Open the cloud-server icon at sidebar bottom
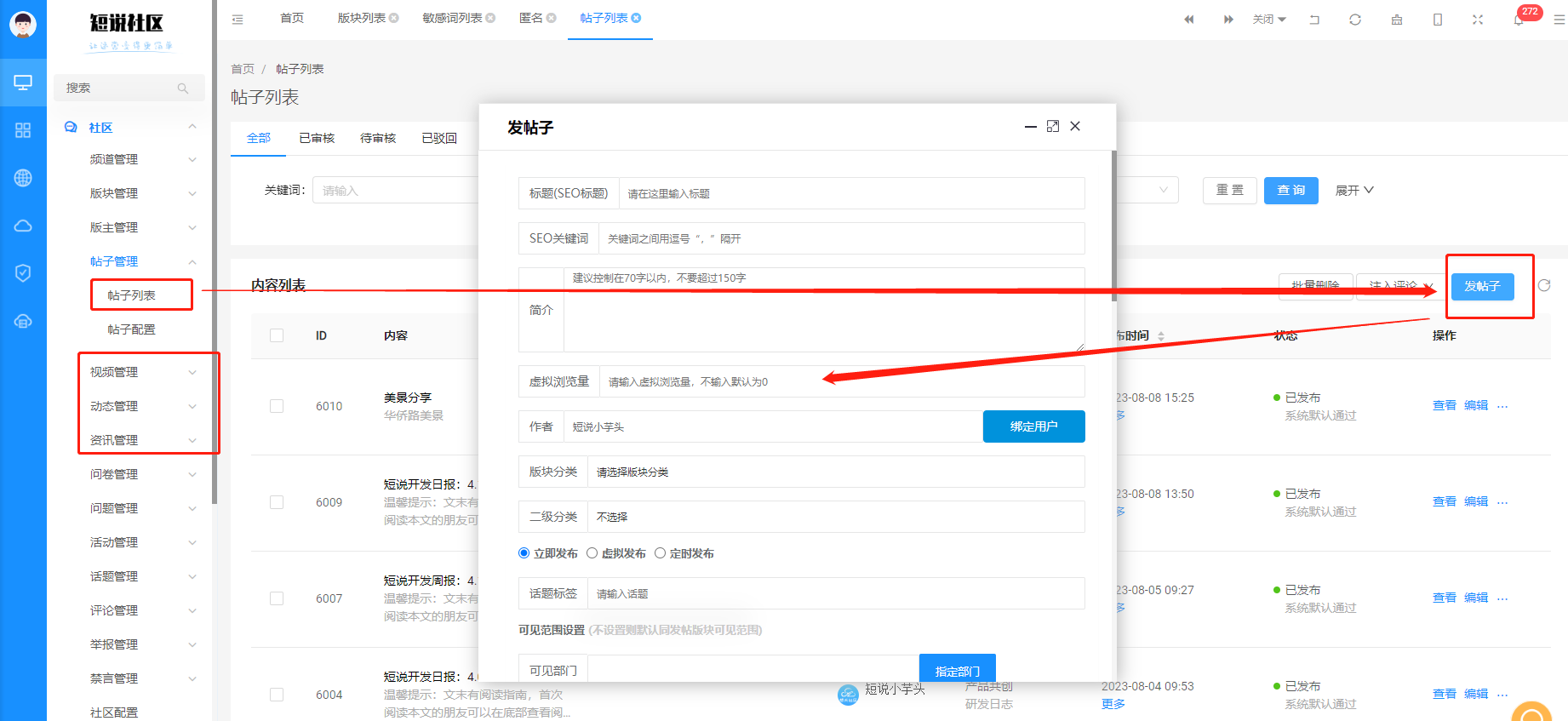Viewport: 1568px width, 721px height. [x=23, y=321]
